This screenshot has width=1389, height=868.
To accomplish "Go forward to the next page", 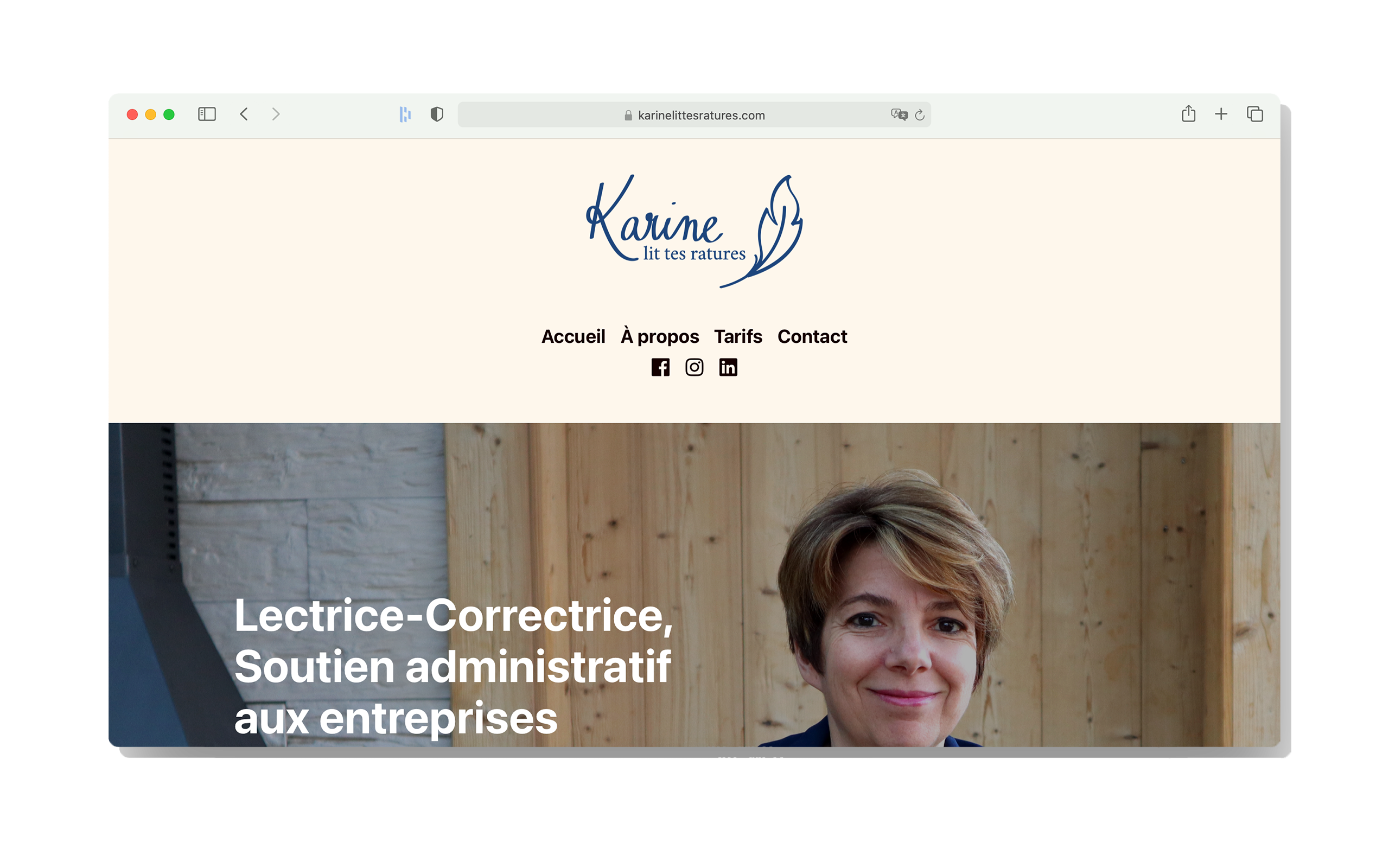I will click(276, 114).
